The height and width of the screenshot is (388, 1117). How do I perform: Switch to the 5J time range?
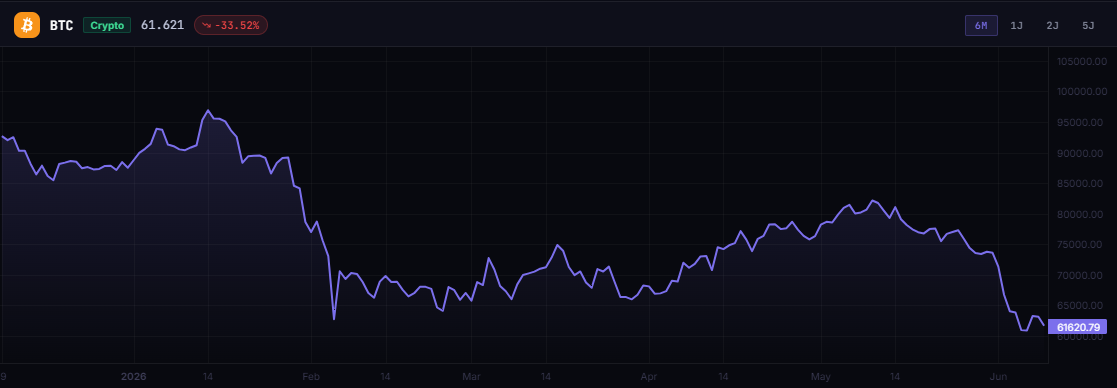click(x=1088, y=26)
